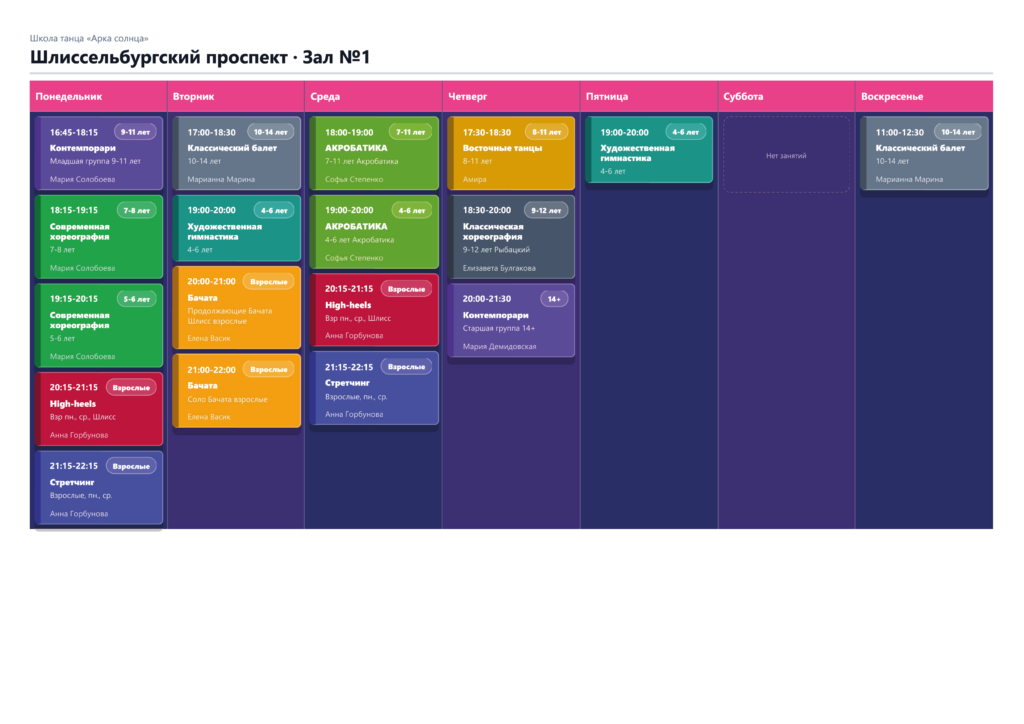The width and height of the screenshot is (1024, 724).
Task: Click the Воскресенье column header
Action: 924,97
